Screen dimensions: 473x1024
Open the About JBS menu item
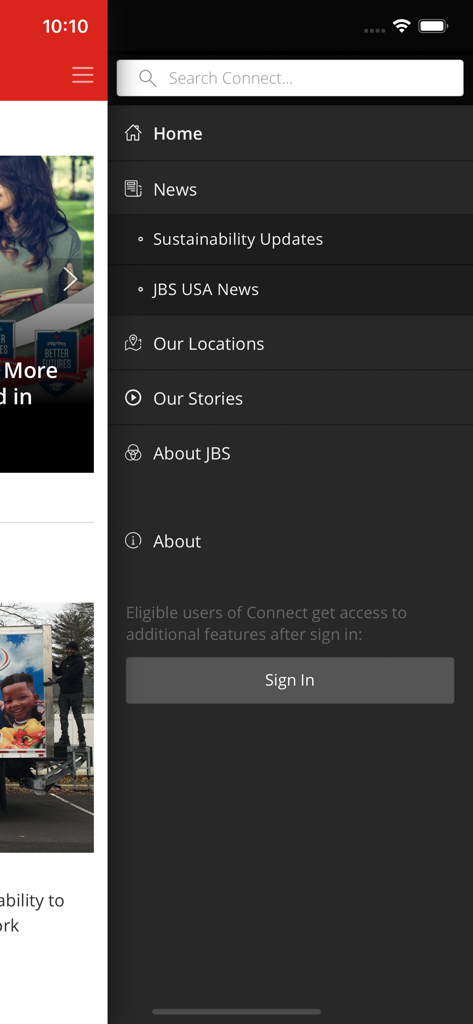291,453
